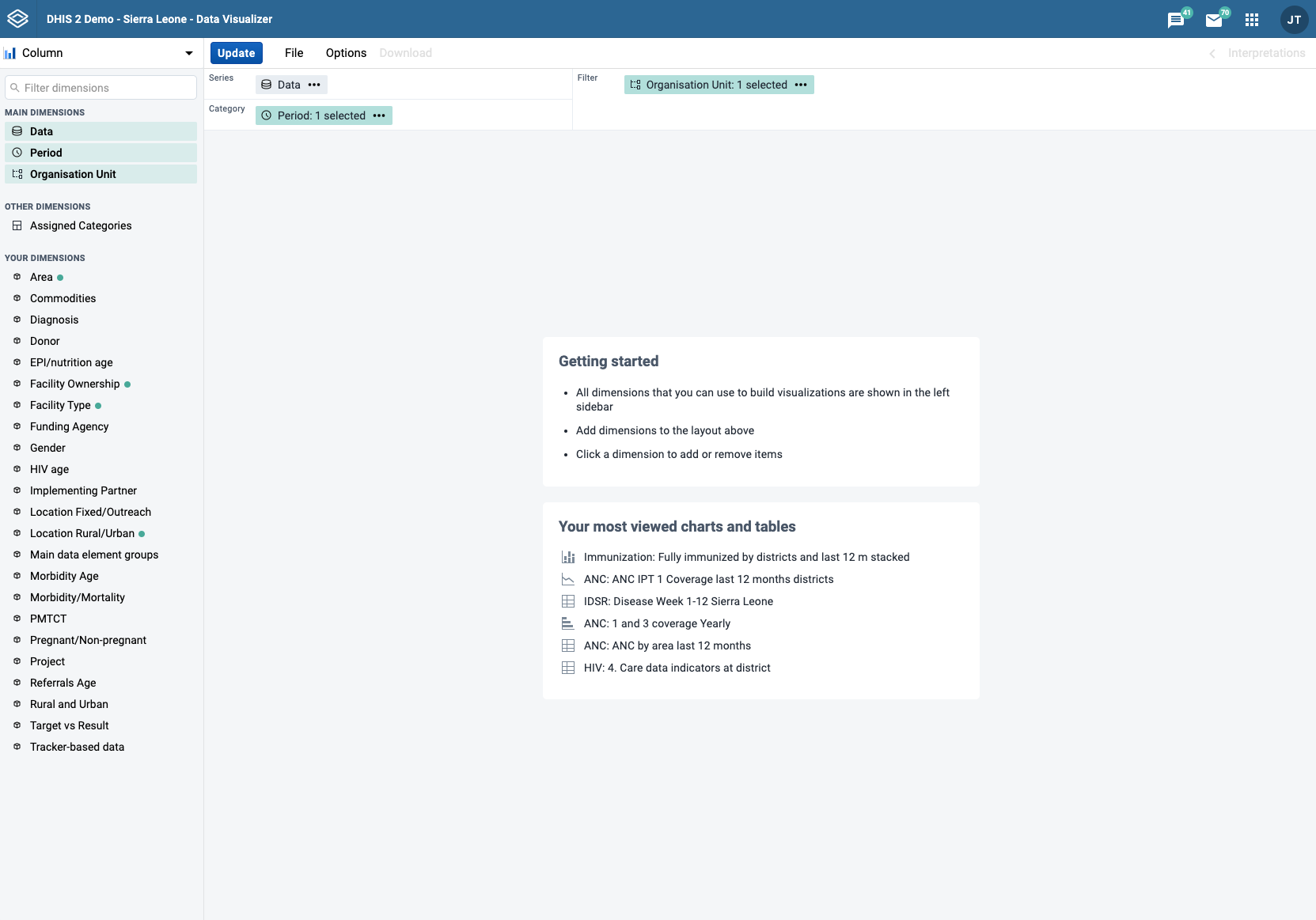Open the File menu

(294, 53)
